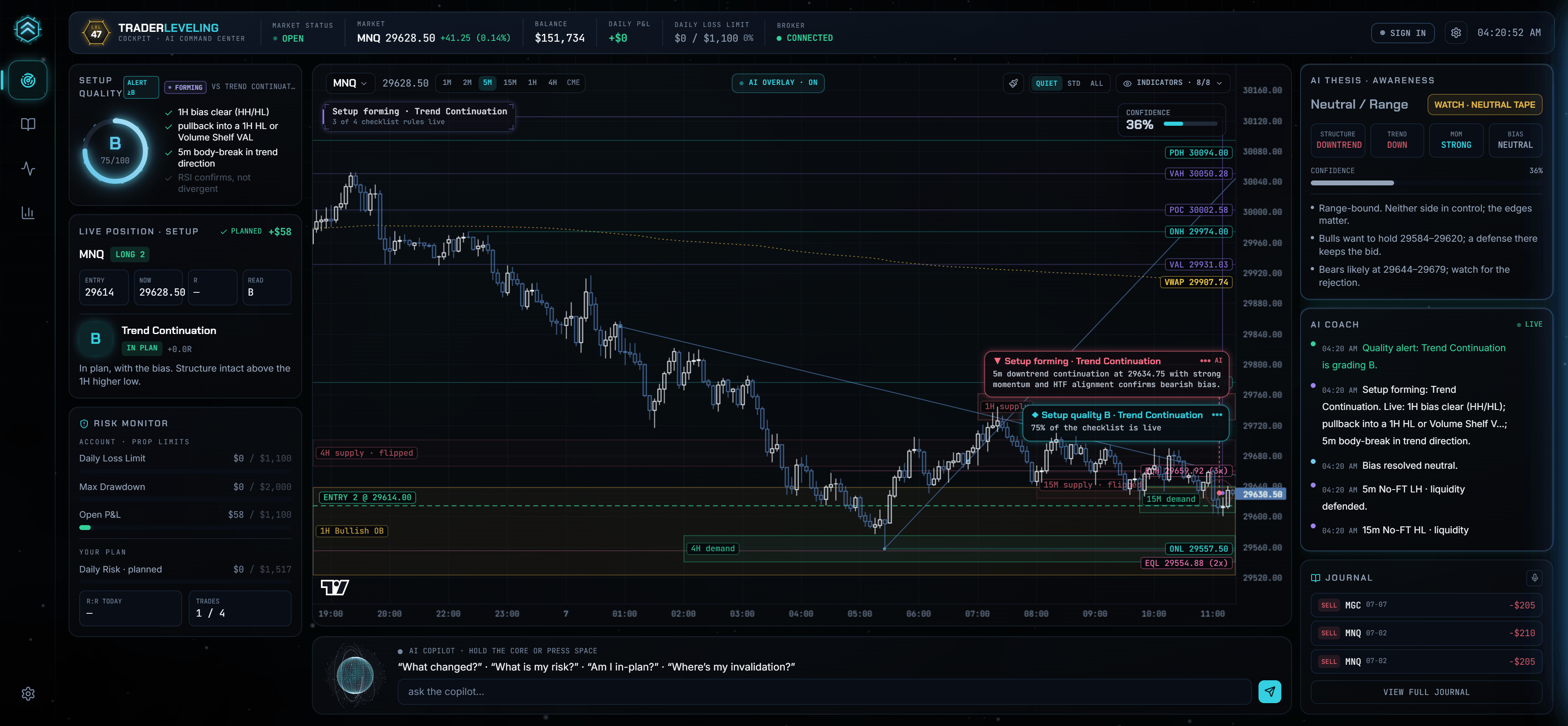Click the IN PLAN tag

point(142,348)
